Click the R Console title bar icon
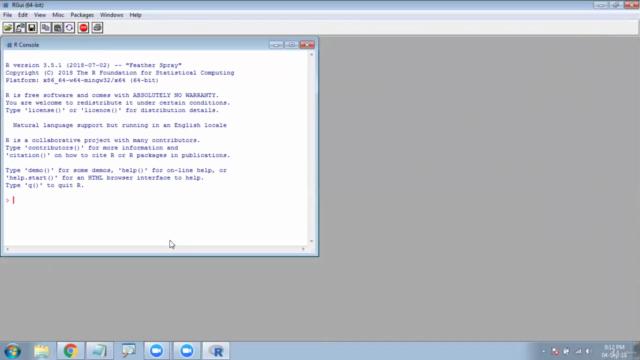Screen dimensions: 640x360 coord(9,45)
